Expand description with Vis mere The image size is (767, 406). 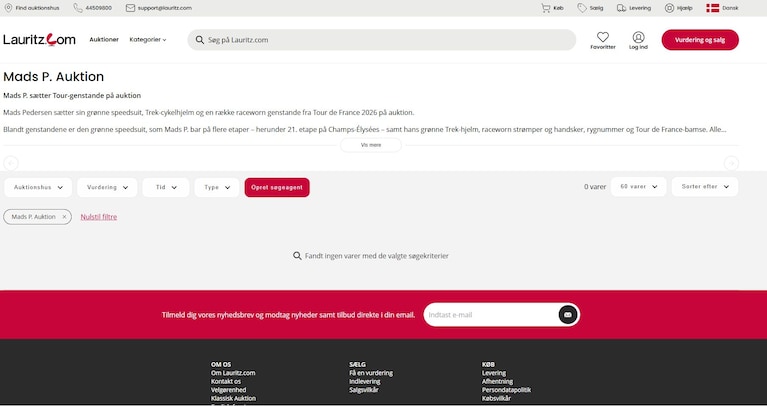[371, 145]
